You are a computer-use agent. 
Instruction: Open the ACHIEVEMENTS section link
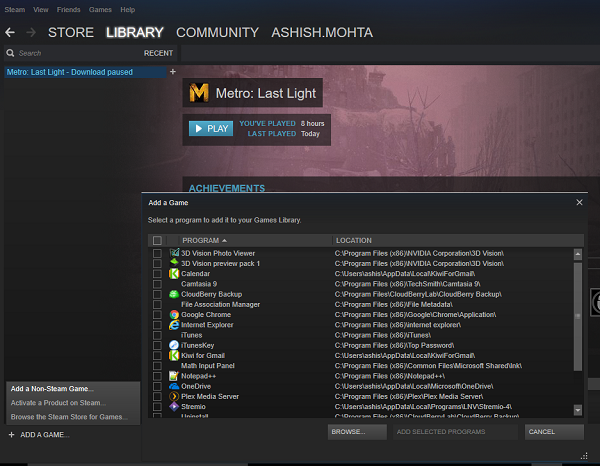pos(227,188)
